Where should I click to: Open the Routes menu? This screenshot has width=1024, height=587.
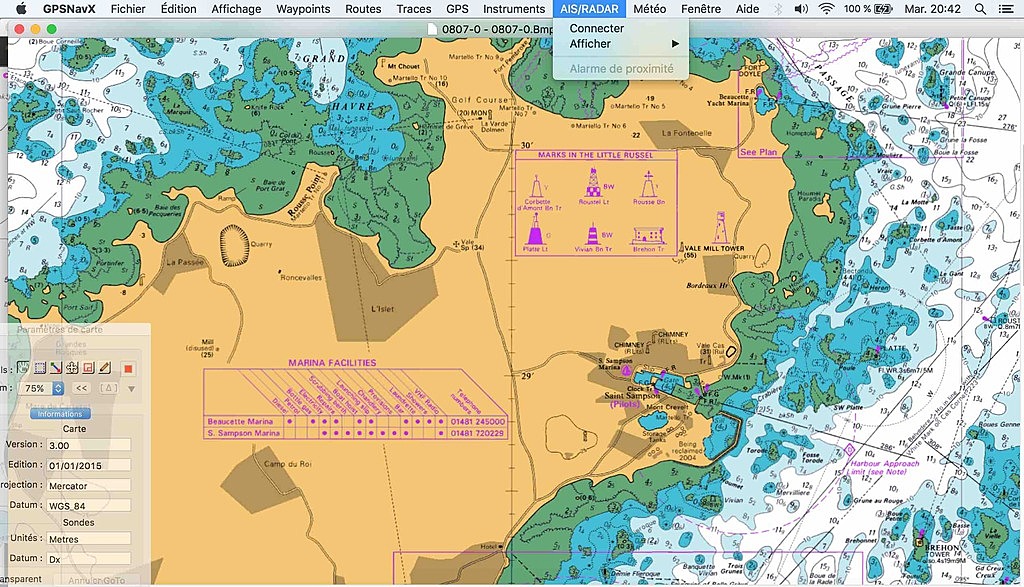363,9
